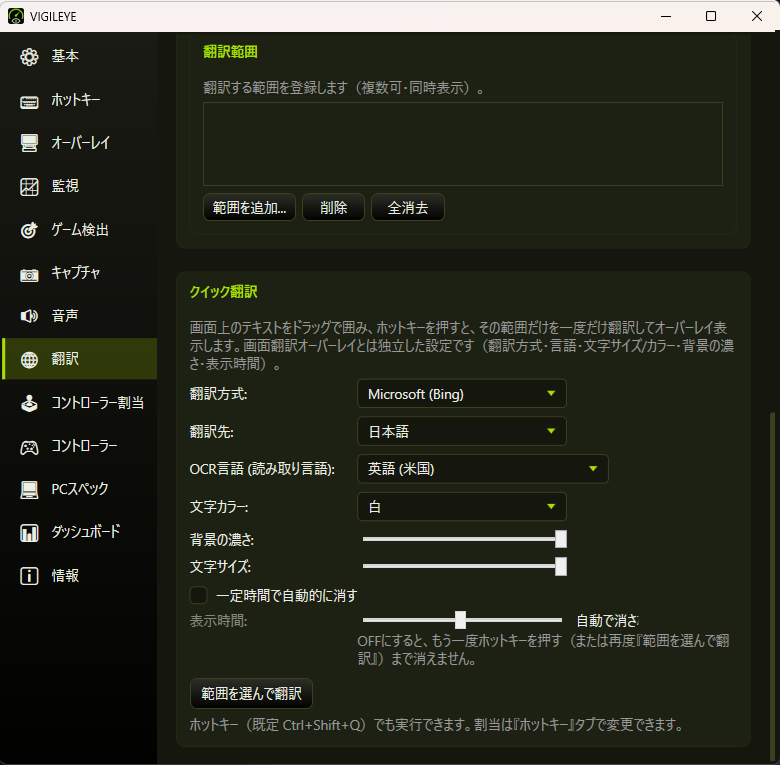Screen dimensions: 780x765
Task: Click the gamepad icon for コントローラー
Action: pyautogui.click(x=29, y=447)
